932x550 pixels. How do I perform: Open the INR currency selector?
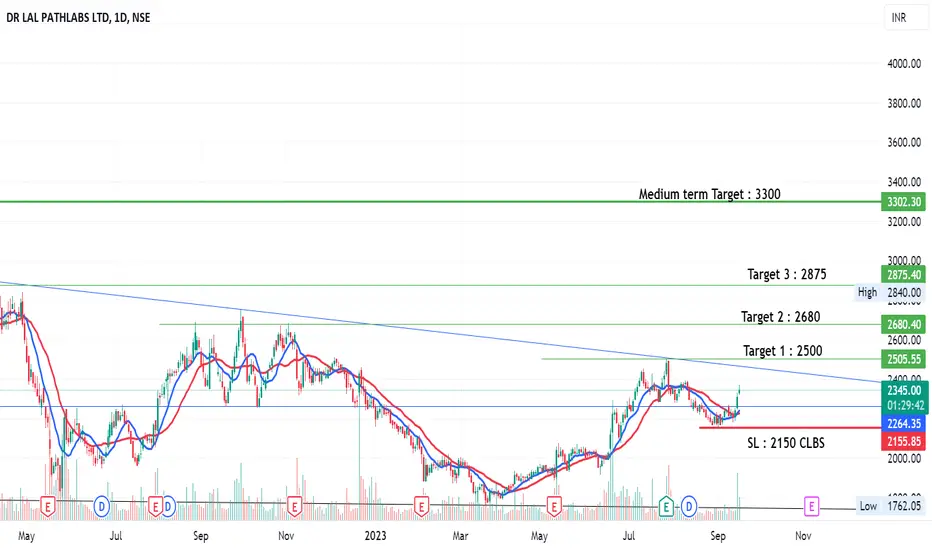[905, 17]
